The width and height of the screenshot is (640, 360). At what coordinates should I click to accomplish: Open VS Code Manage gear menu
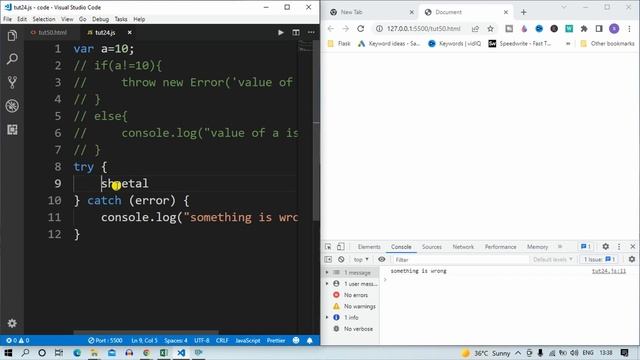tap(12, 323)
